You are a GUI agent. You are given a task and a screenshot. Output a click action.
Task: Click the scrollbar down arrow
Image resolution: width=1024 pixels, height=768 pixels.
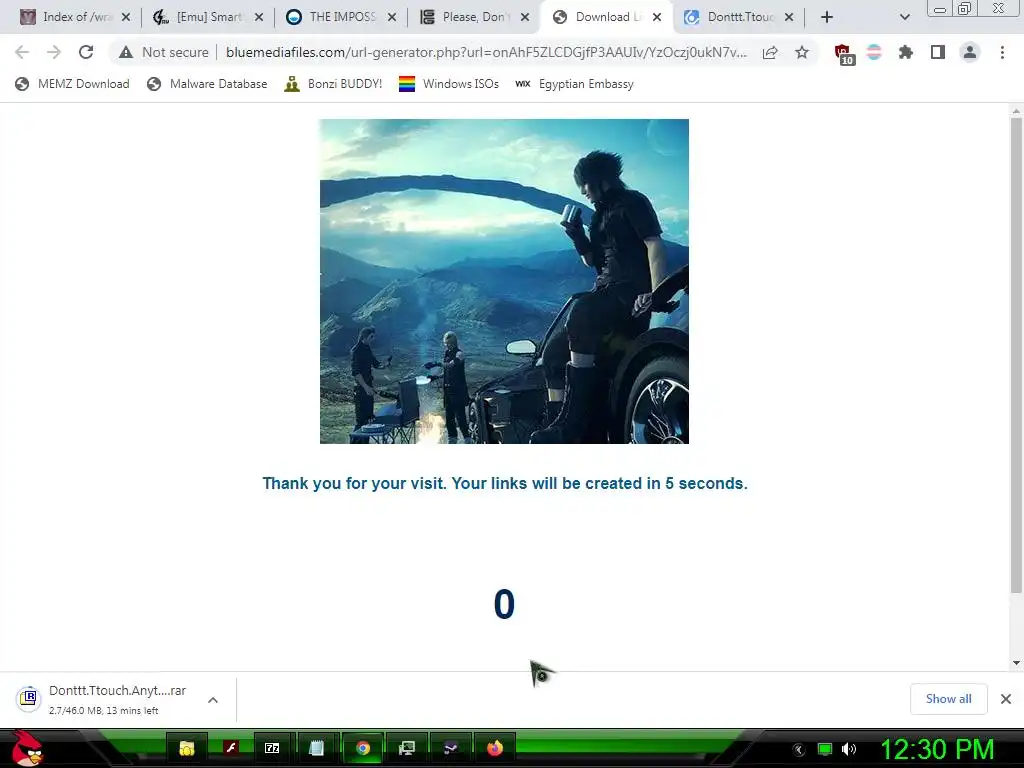pyautogui.click(x=1016, y=663)
